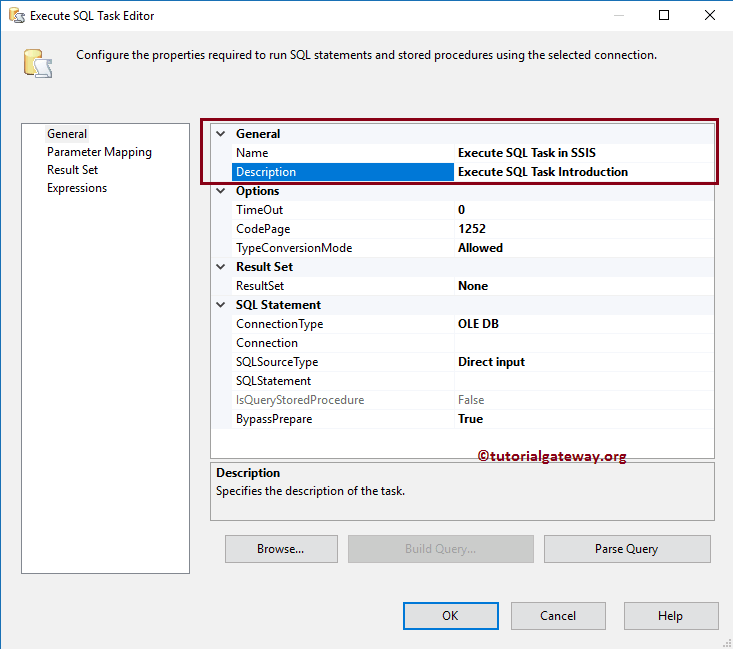733x649 pixels.
Task: Open the SQLSourceType value Direct input
Action: click(x=584, y=362)
